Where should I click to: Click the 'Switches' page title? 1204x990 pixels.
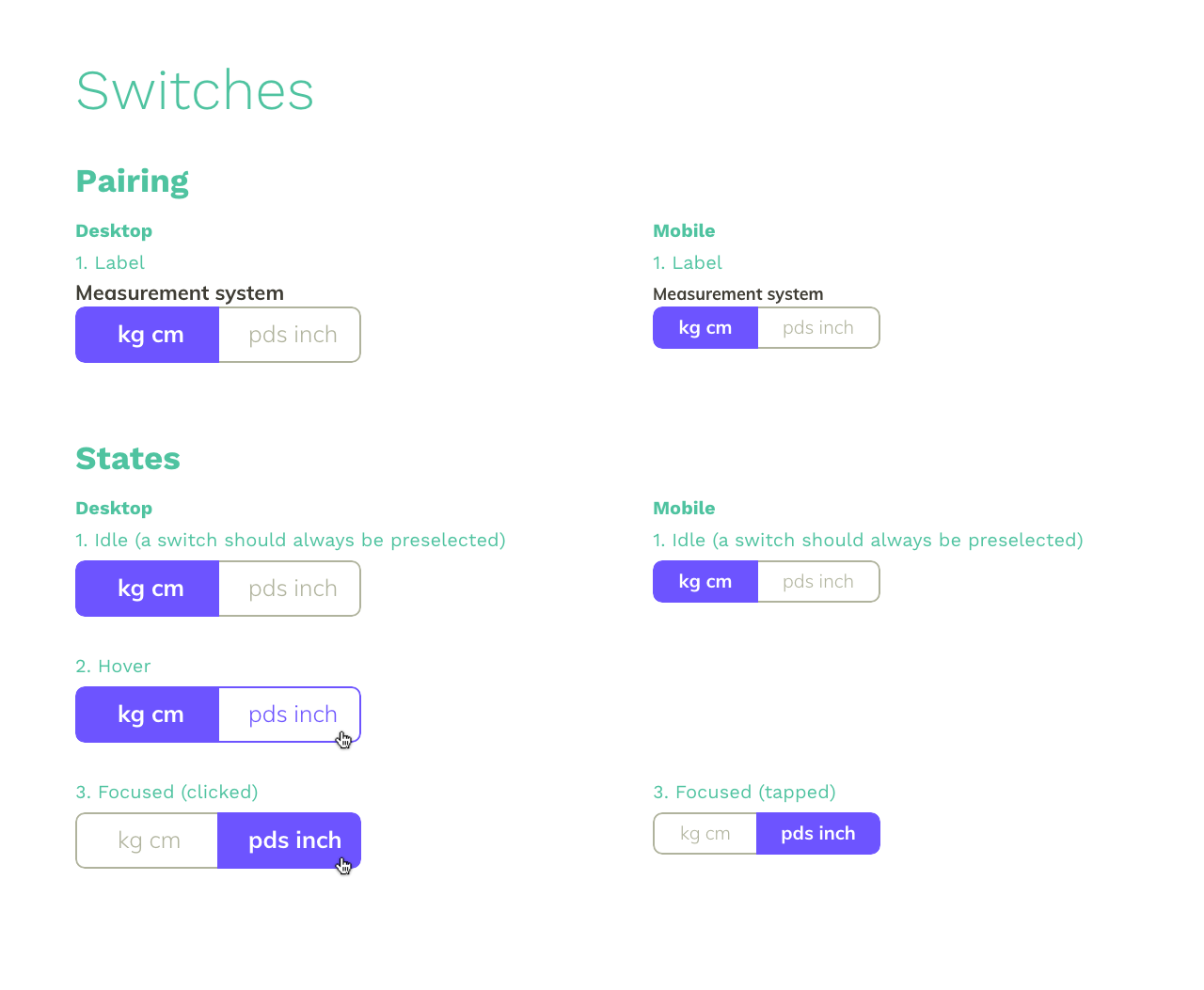[x=195, y=91]
